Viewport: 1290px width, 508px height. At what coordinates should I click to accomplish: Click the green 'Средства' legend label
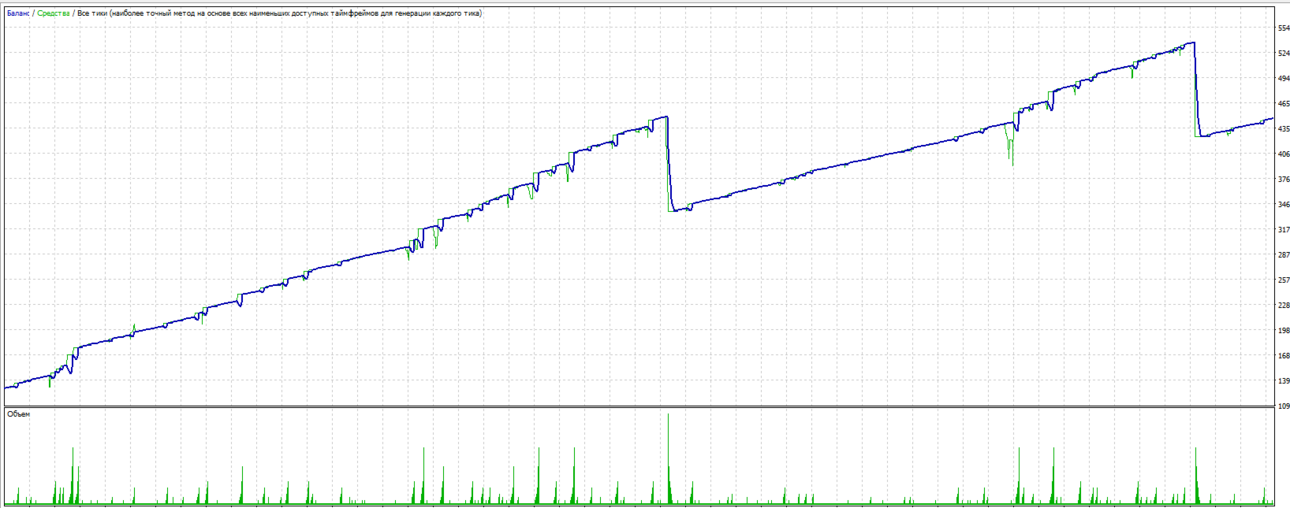54,15
